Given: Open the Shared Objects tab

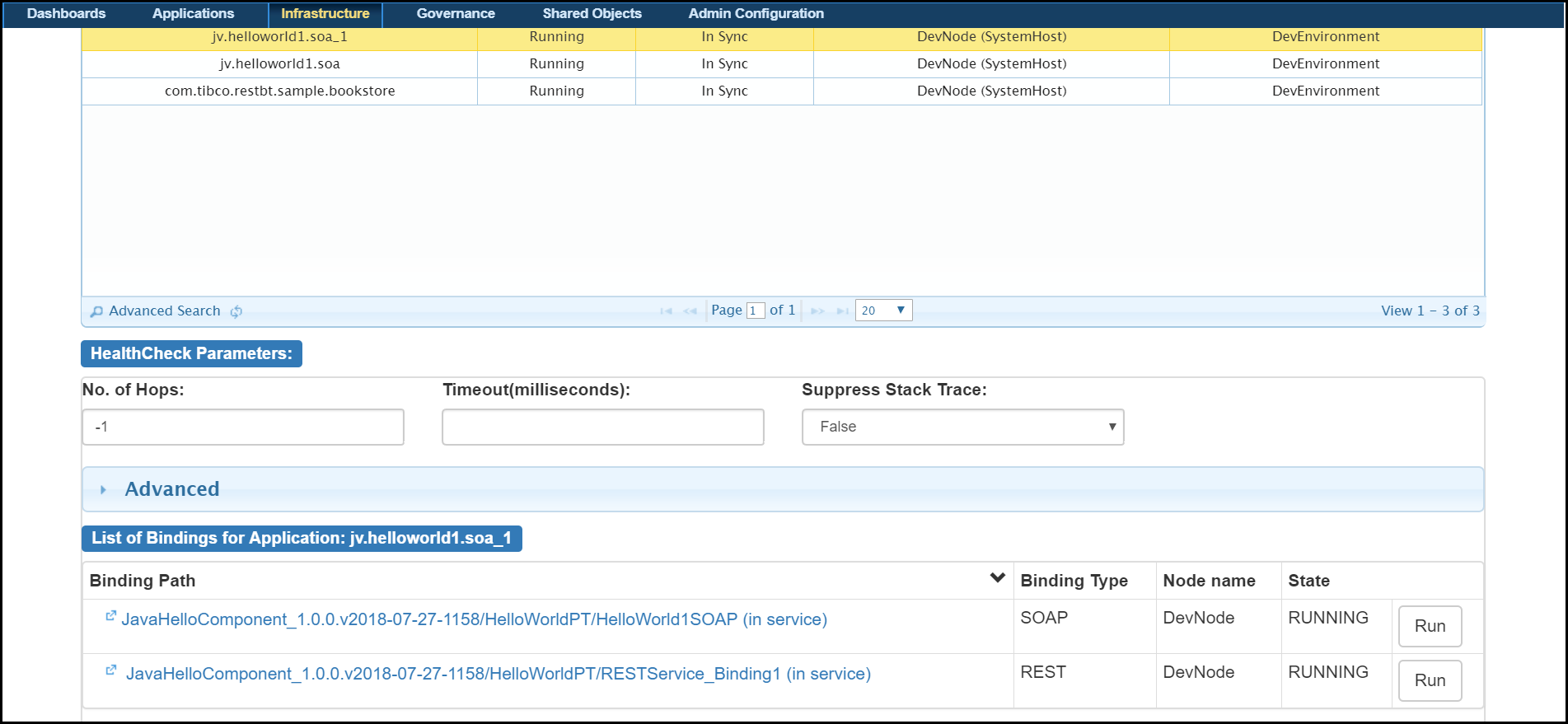Looking at the screenshot, I should [x=592, y=13].
